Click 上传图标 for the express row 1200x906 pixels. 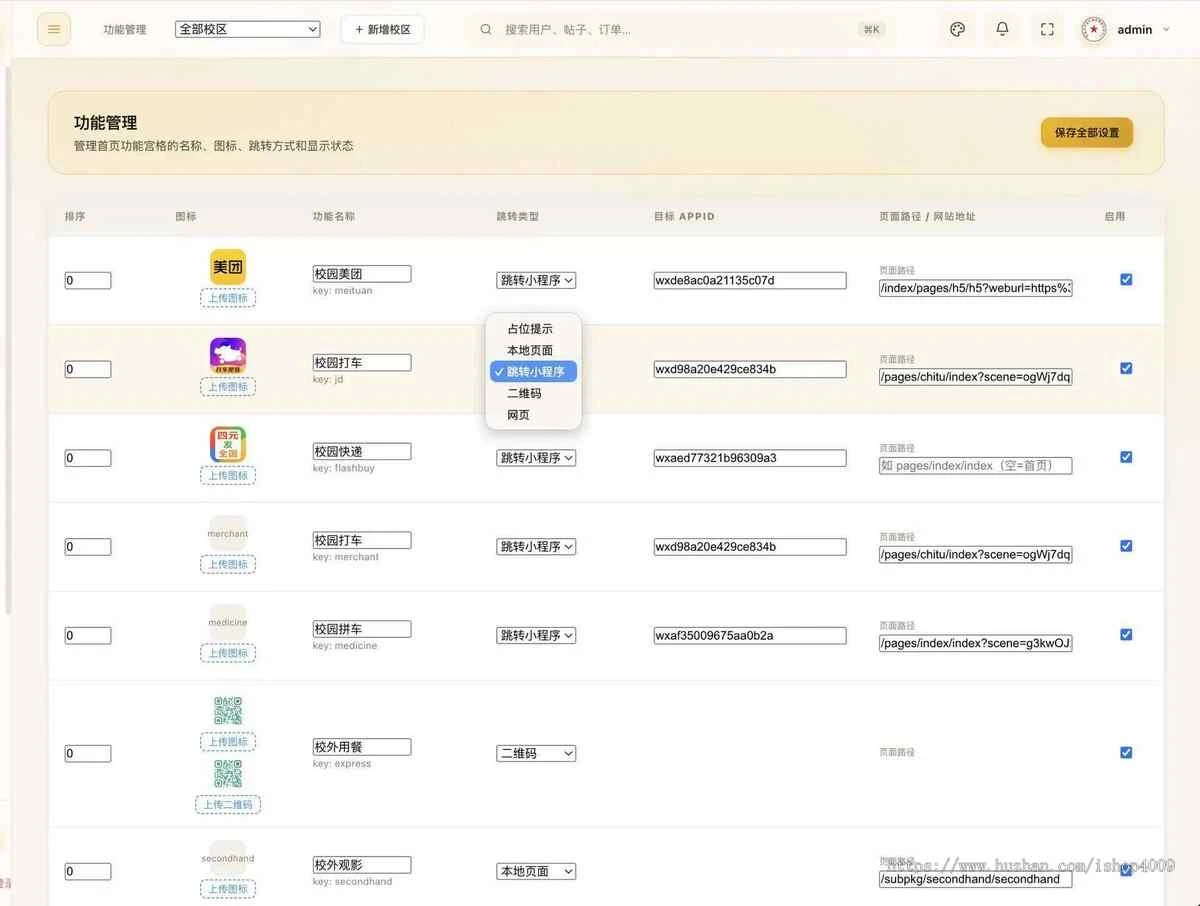pos(228,742)
